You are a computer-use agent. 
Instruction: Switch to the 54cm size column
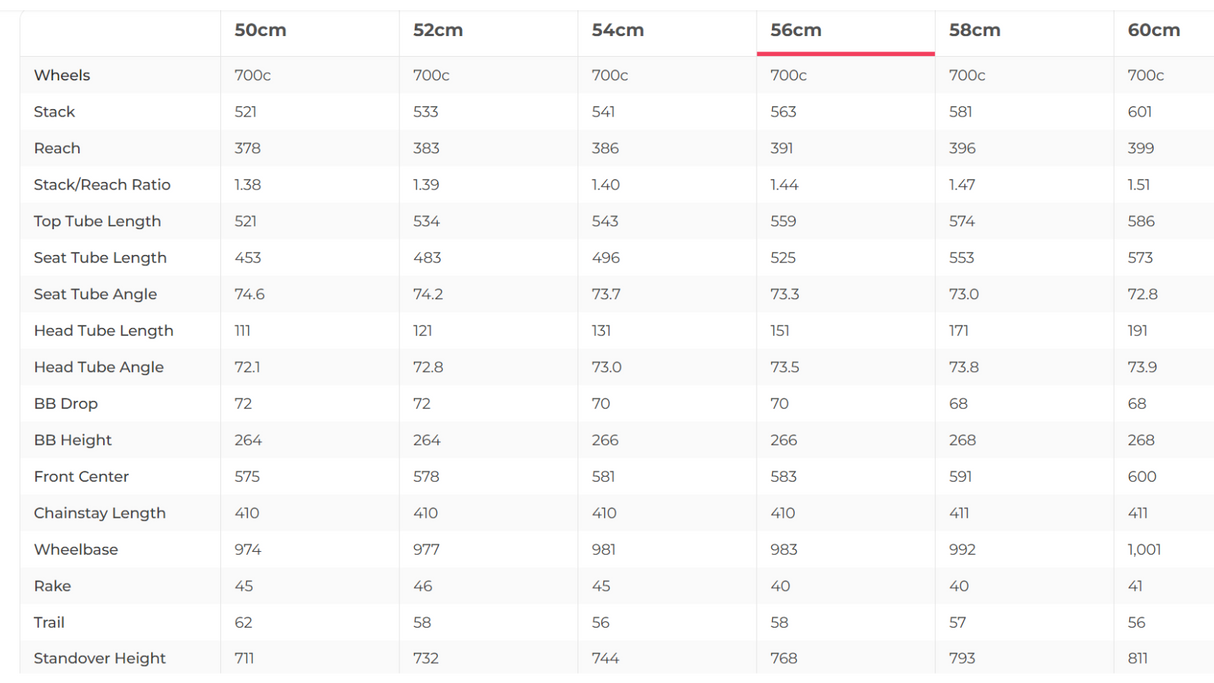[617, 30]
